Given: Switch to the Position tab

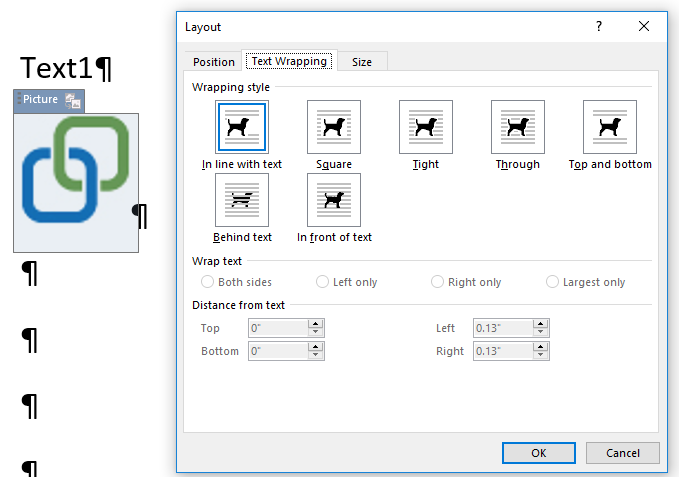Looking at the screenshot, I should tap(213, 62).
